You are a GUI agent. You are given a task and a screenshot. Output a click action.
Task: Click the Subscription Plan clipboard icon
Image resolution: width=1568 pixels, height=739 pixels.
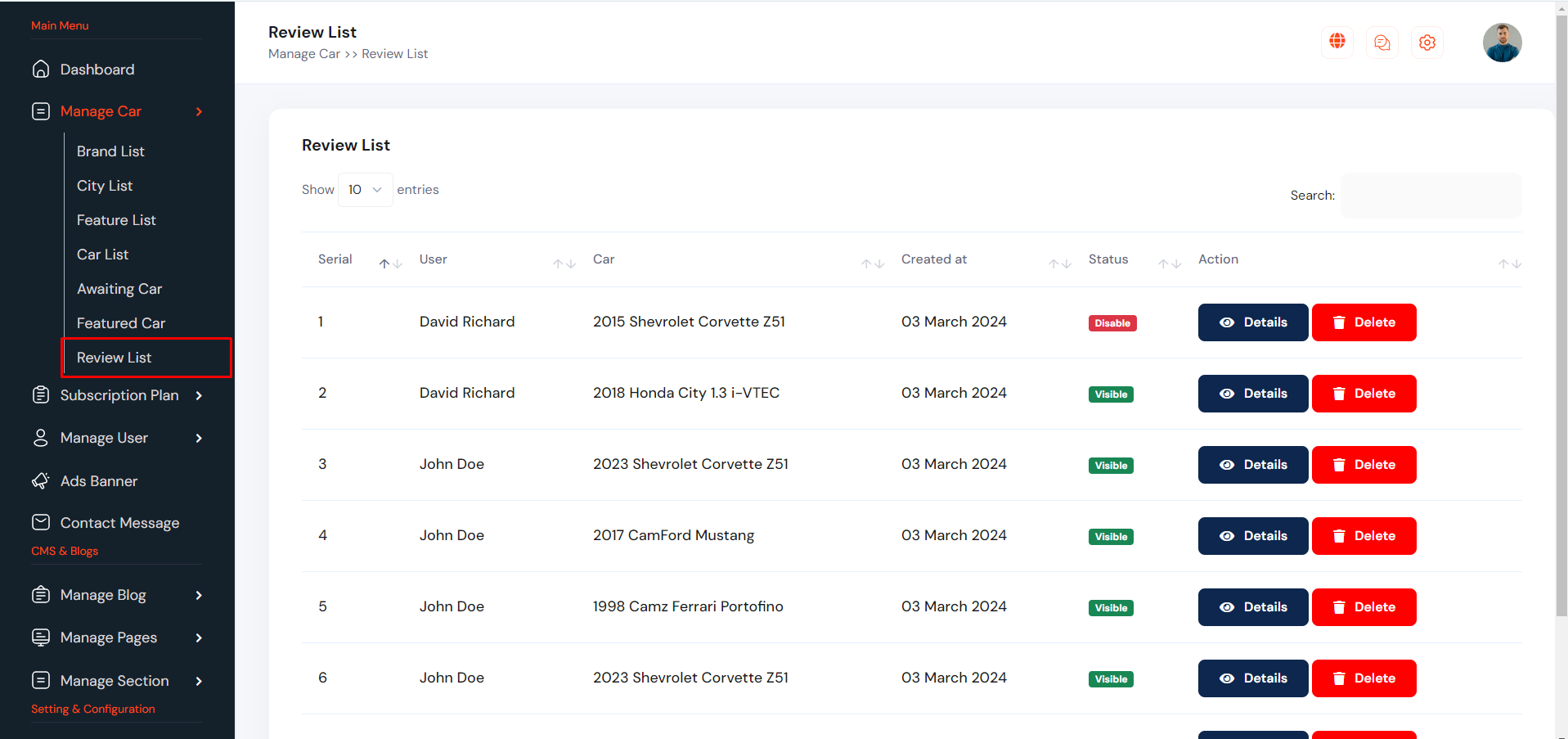(x=41, y=395)
